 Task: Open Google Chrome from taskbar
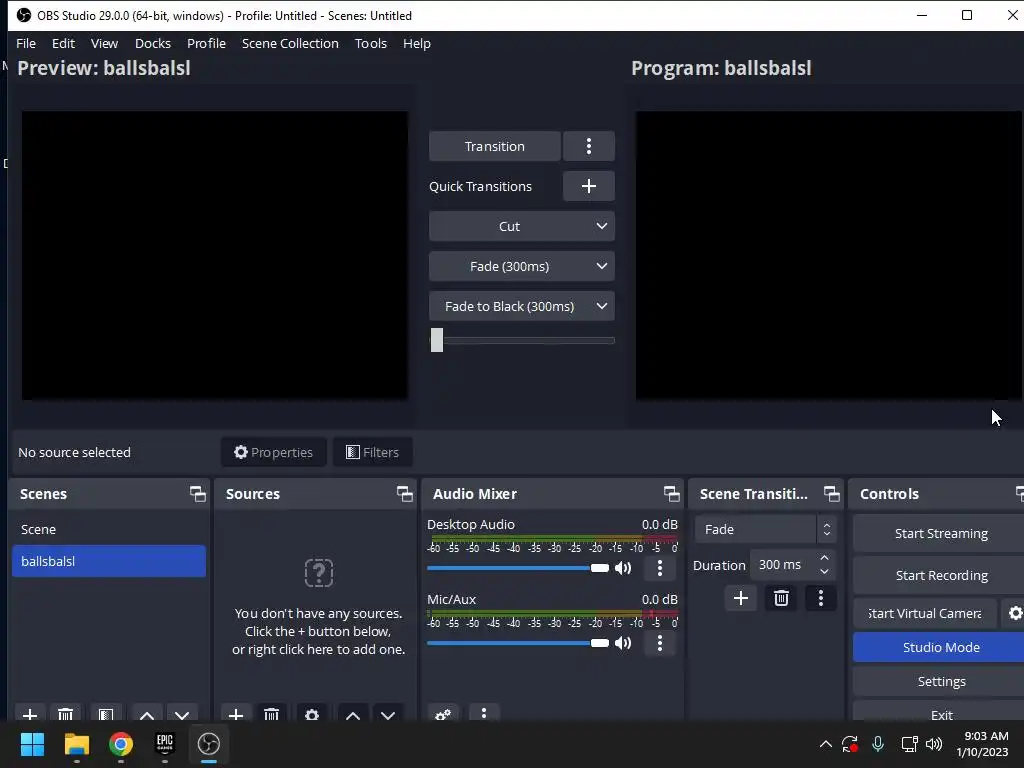[121, 744]
